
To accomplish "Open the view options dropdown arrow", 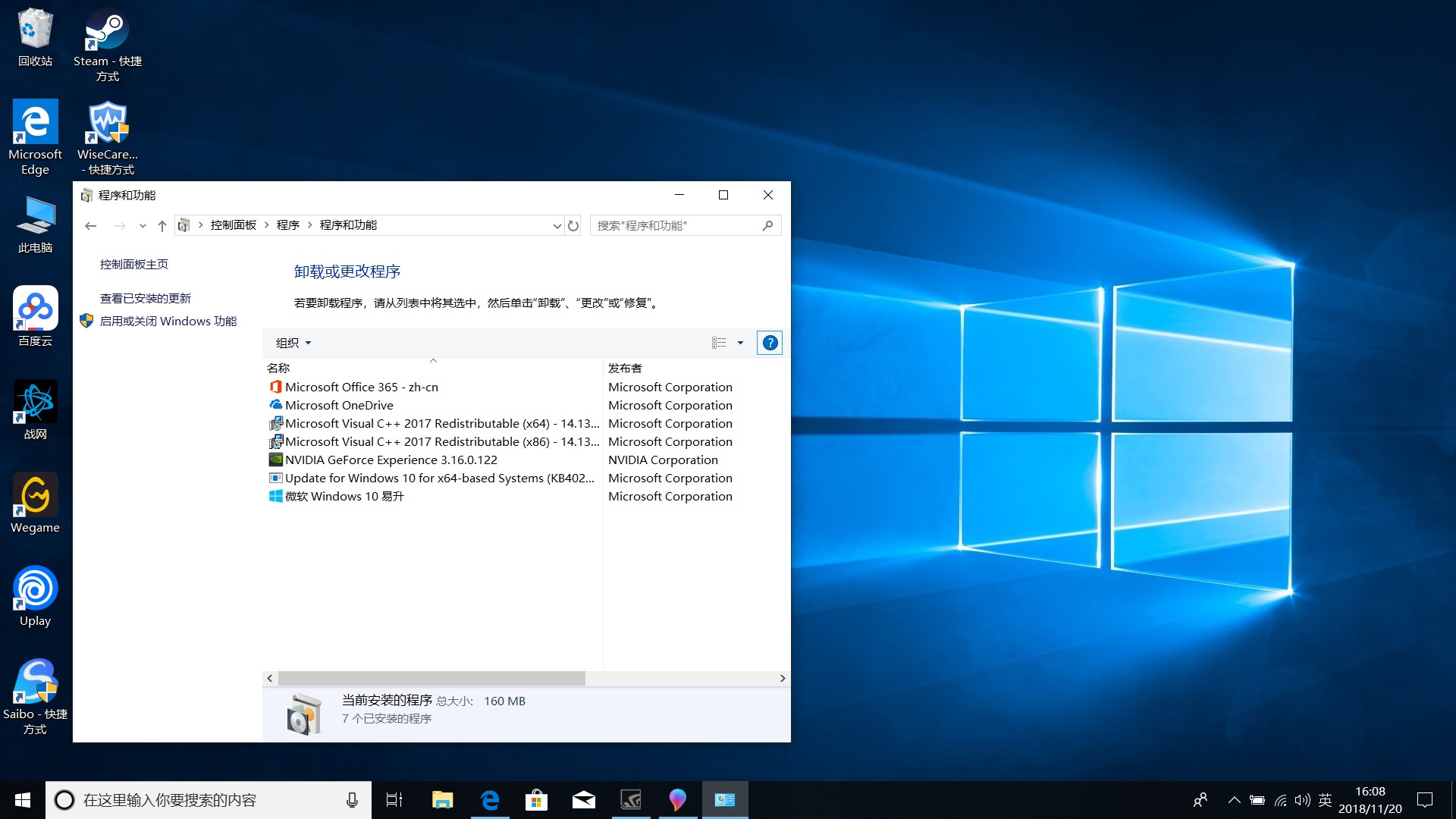I will point(741,343).
